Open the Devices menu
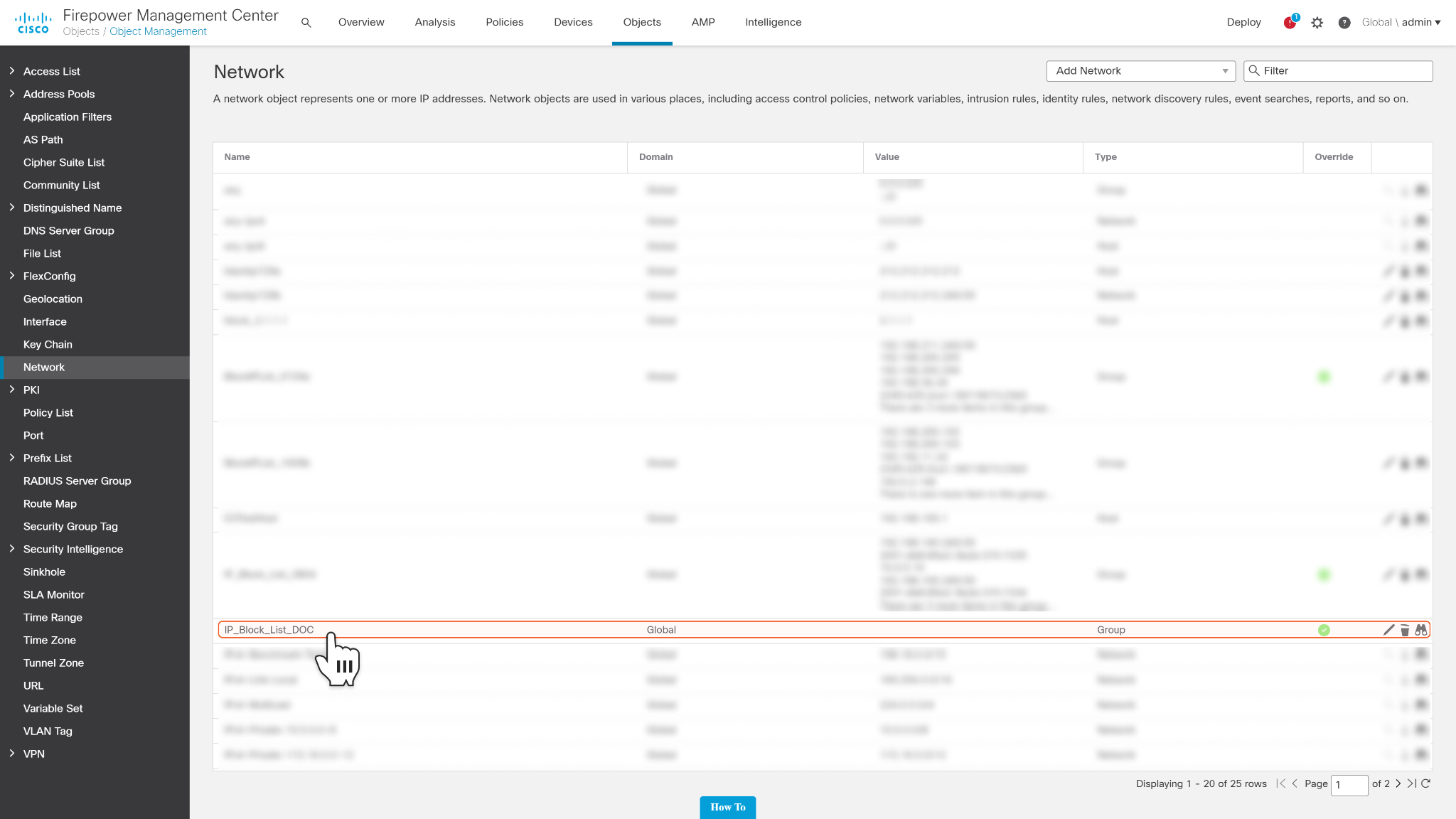 click(573, 23)
